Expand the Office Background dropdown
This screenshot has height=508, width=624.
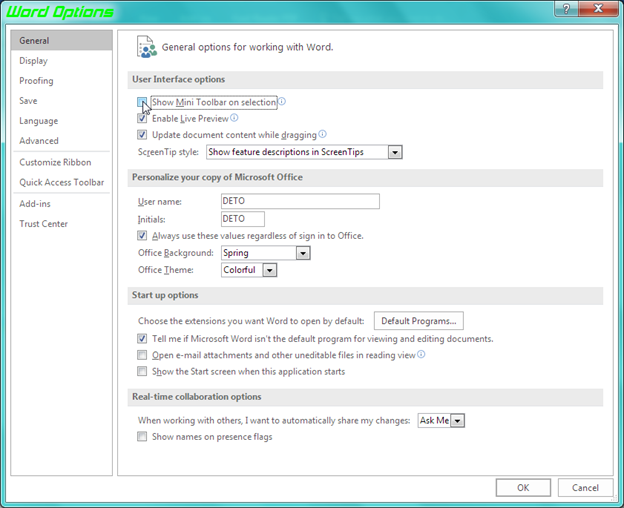pyautogui.click(x=303, y=253)
